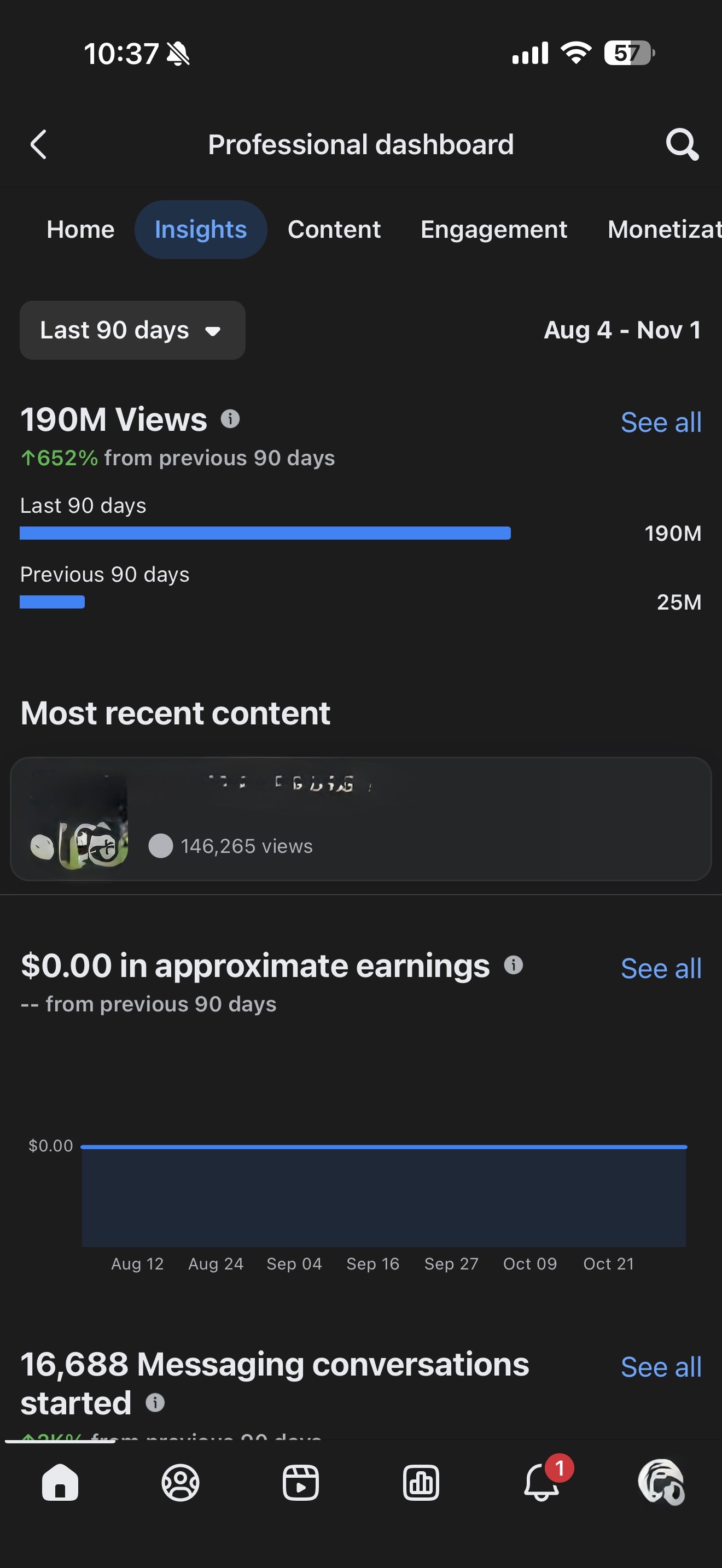Open the Friends icon in bottom bar
The height and width of the screenshot is (1568, 722).
click(180, 1483)
